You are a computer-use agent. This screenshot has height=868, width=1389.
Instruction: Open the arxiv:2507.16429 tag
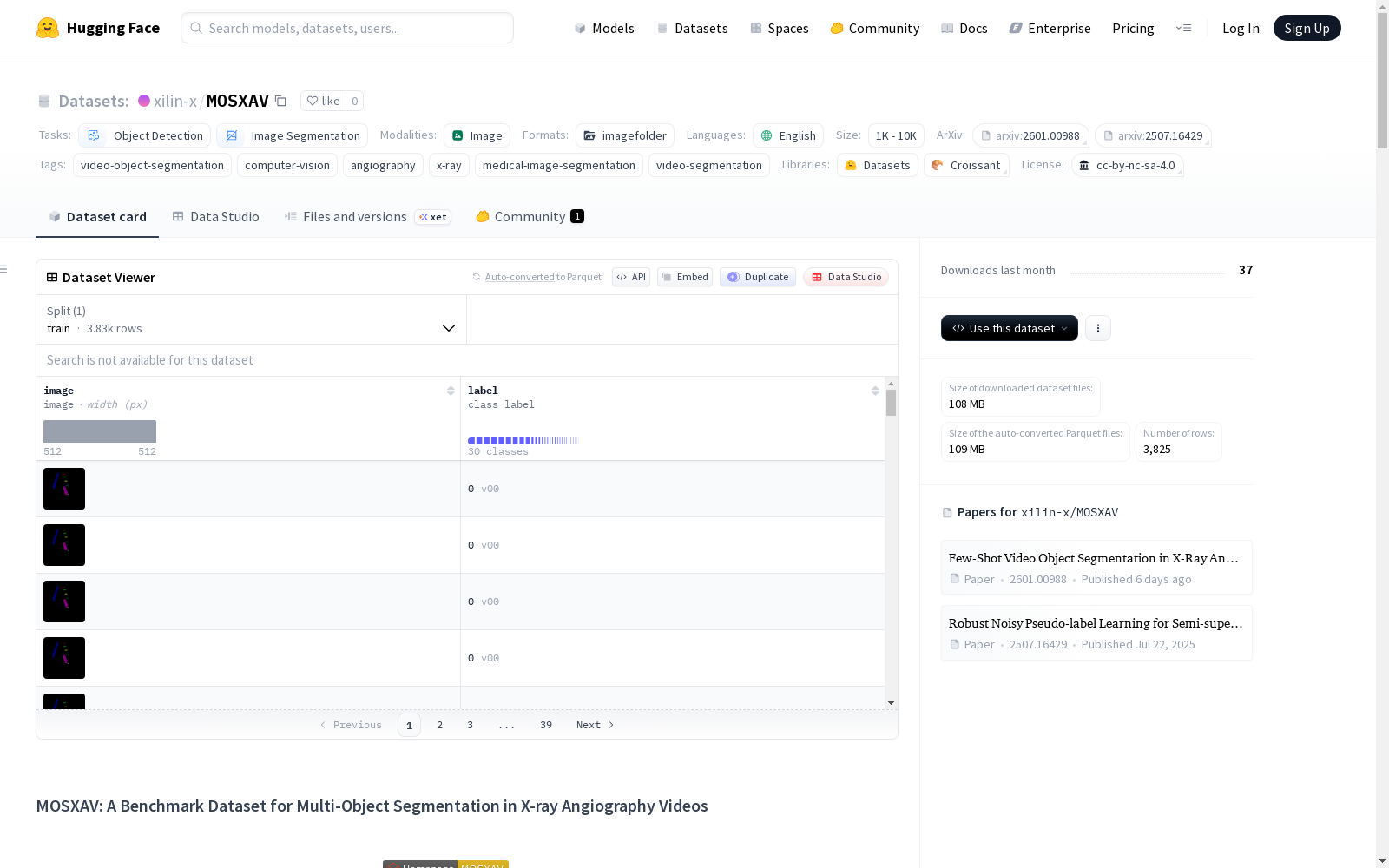[1153, 135]
